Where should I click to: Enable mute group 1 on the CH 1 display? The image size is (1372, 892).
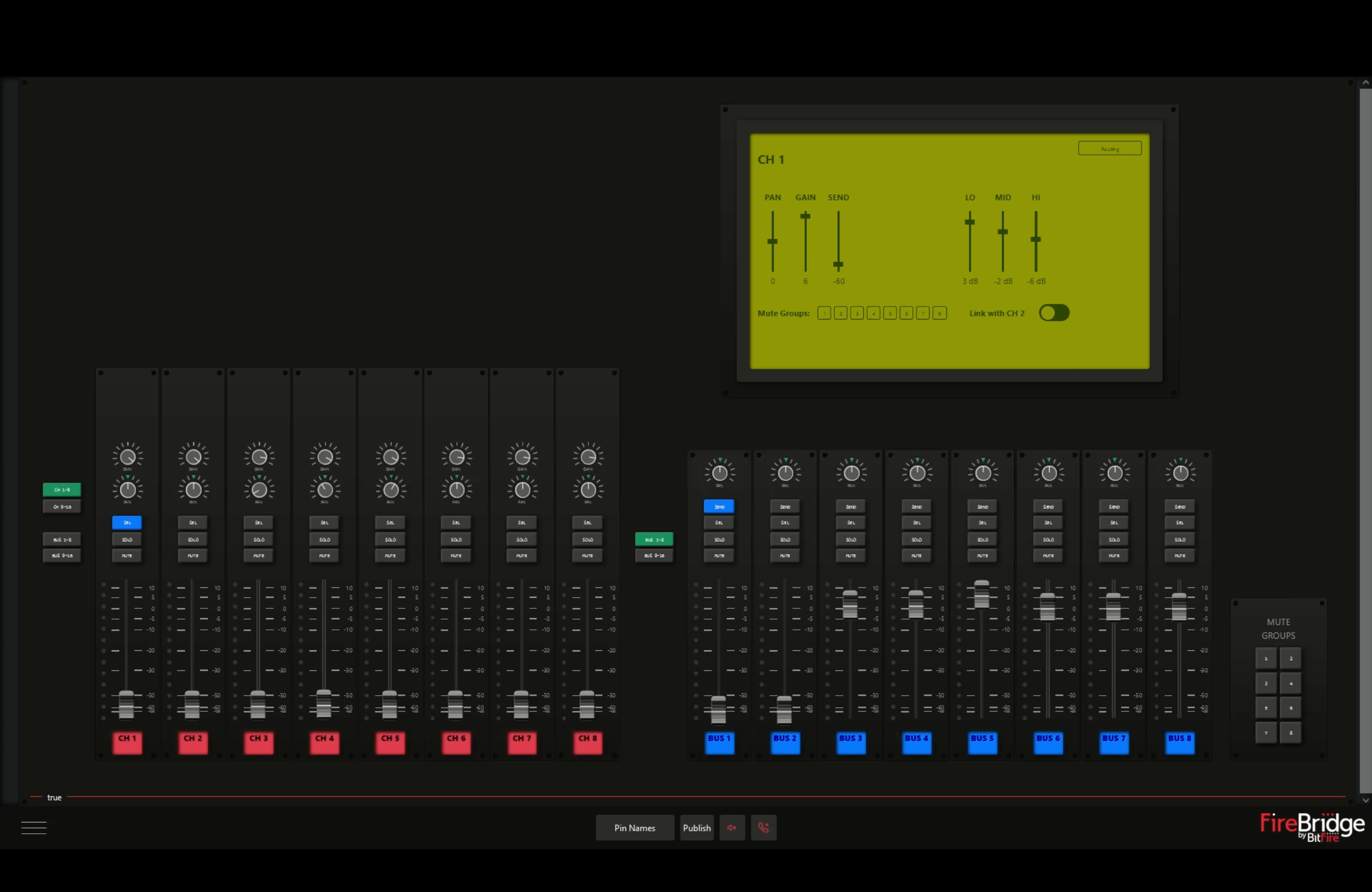tap(824, 313)
